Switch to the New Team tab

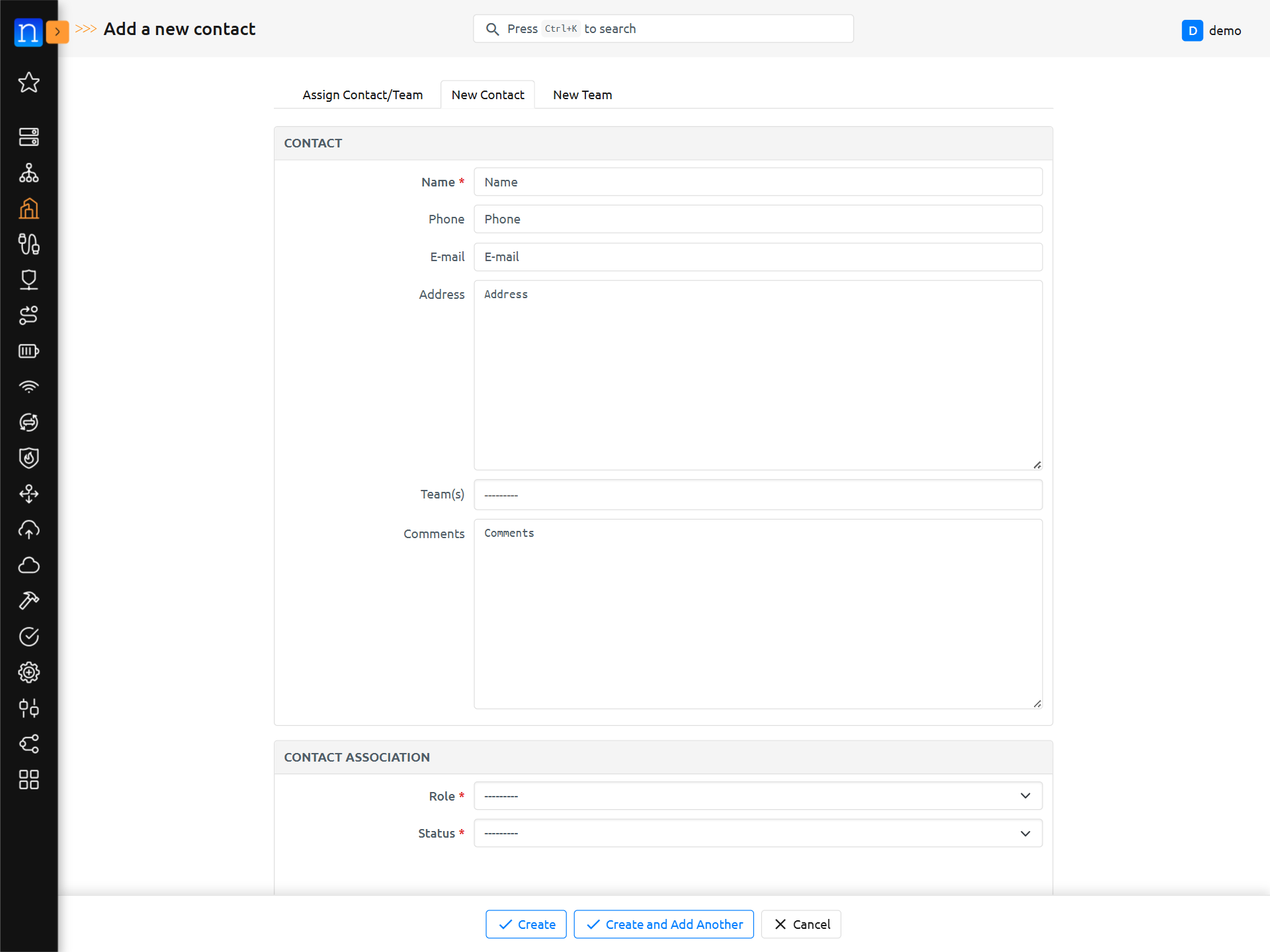point(582,95)
